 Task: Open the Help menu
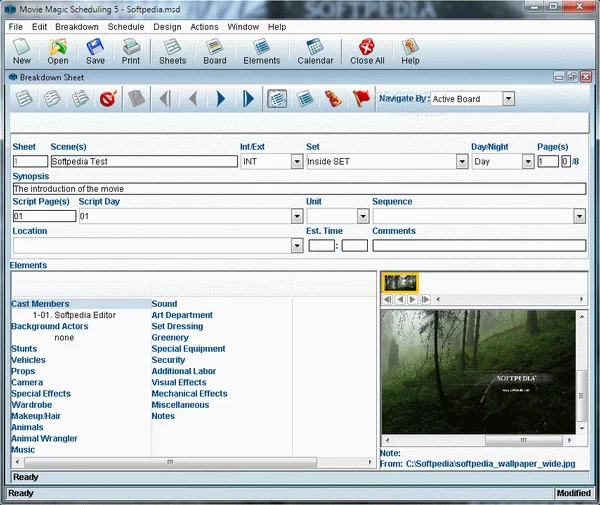tap(277, 27)
